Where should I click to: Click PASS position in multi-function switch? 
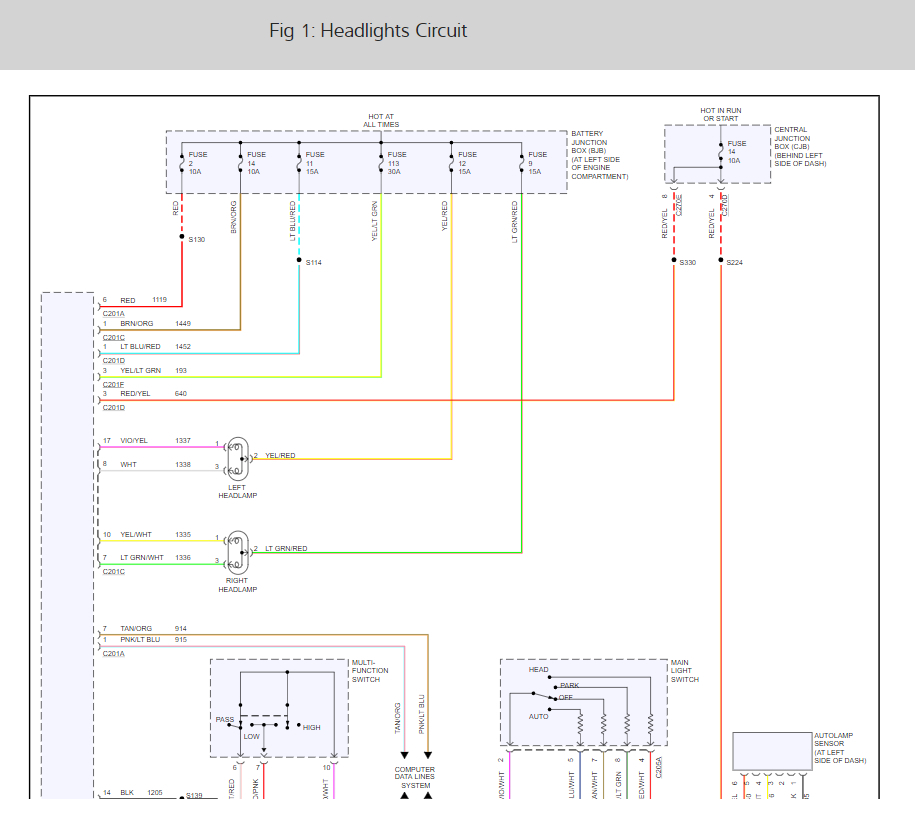point(225,720)
